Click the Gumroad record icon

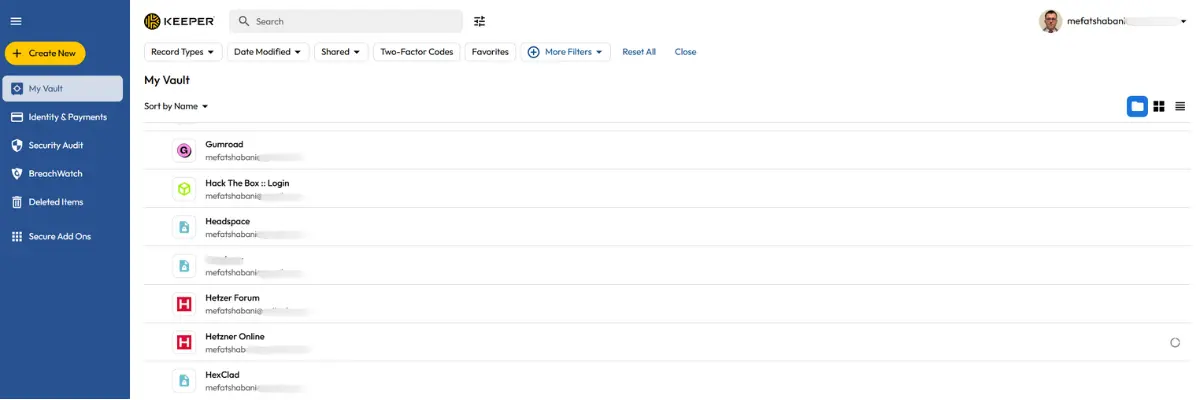click(184, 151)
